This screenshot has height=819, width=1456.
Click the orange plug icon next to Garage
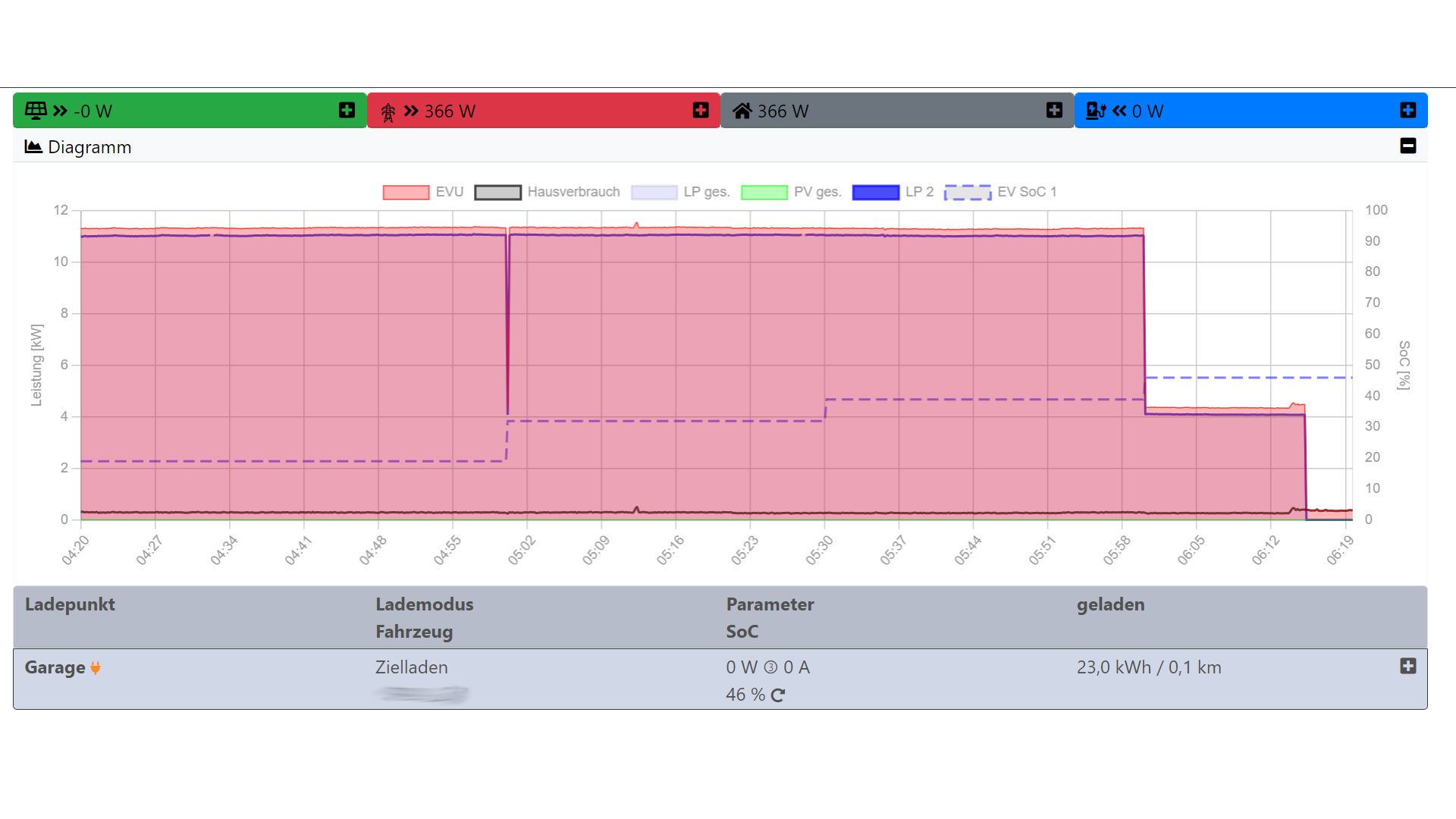96,668
